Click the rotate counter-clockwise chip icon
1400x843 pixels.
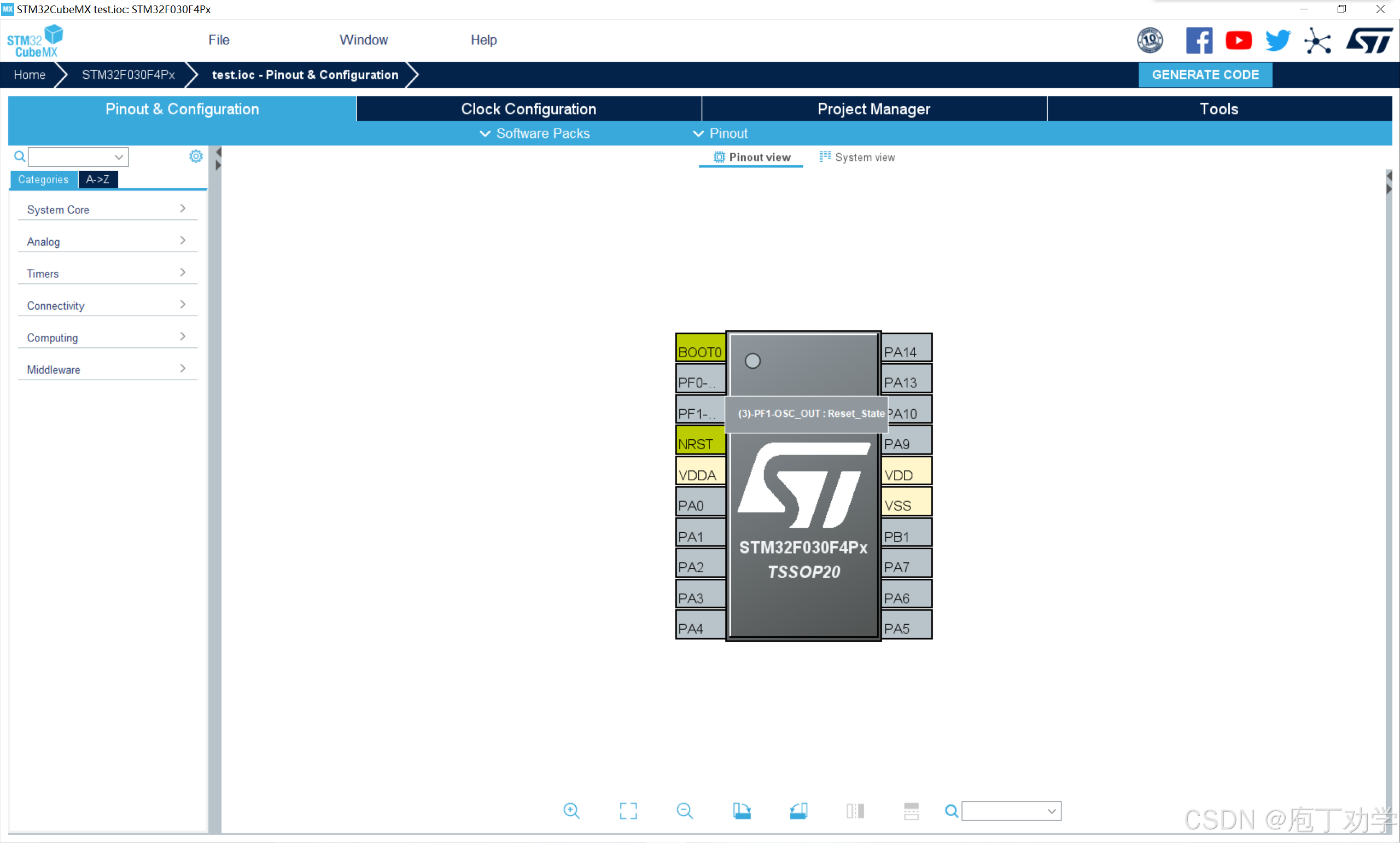click(x=798, y=811)
